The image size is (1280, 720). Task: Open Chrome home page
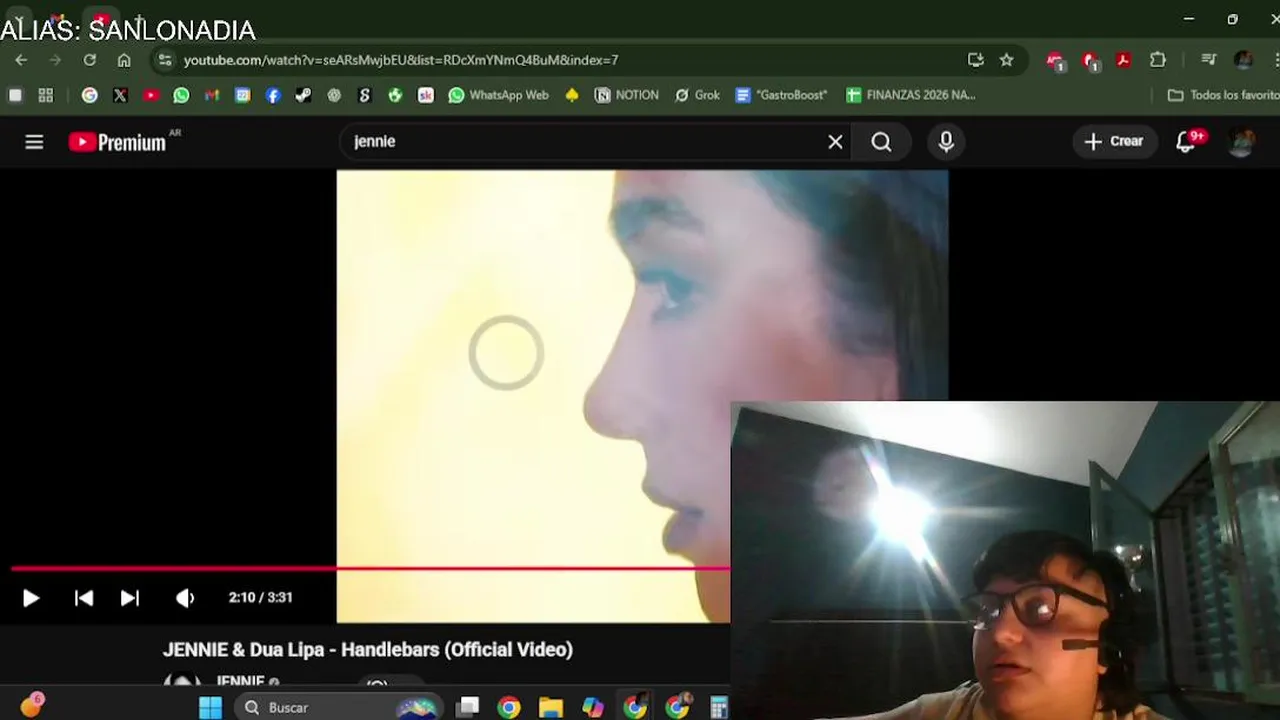124,60
